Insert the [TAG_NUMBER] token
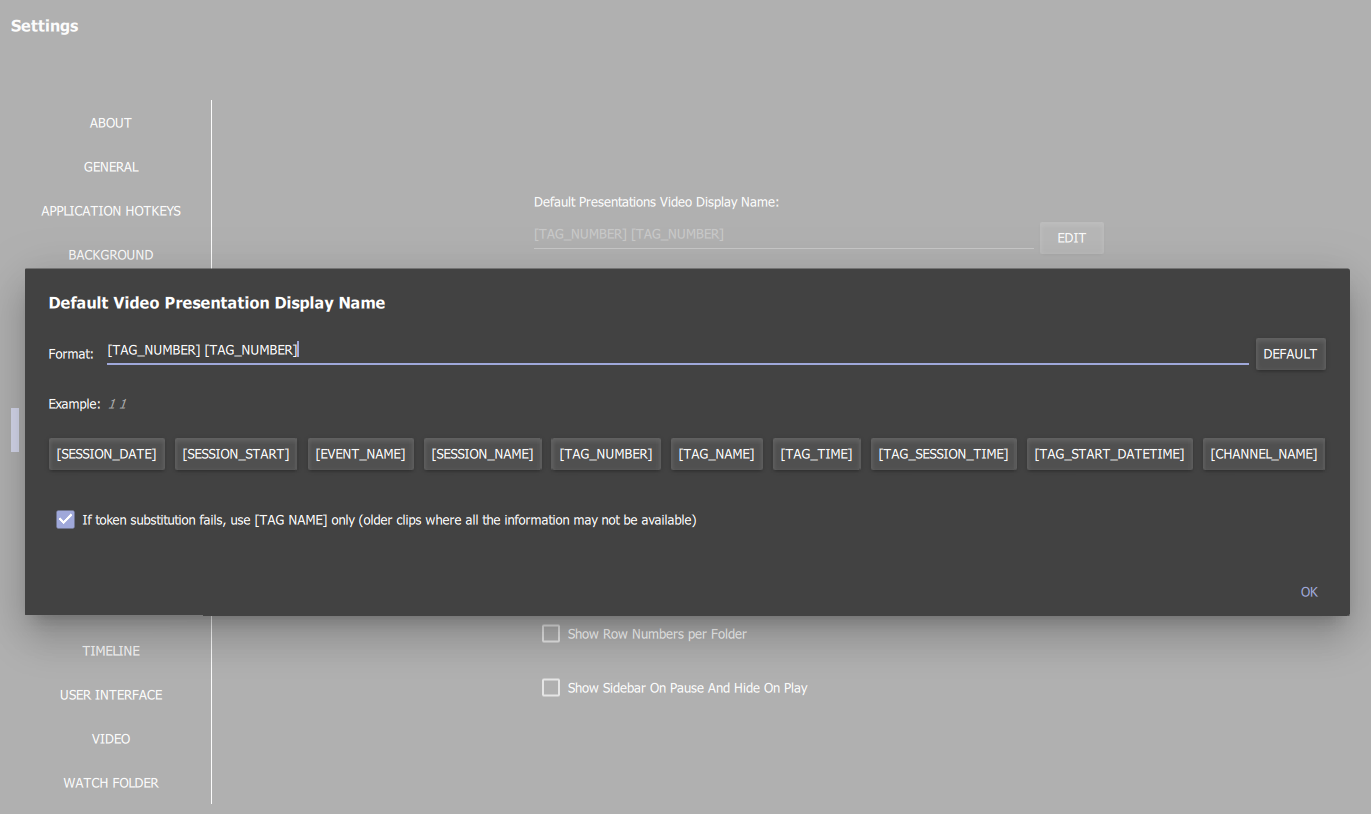Image resolution: width=1371 pixels, height=814 pixels. tap(605, 453)
